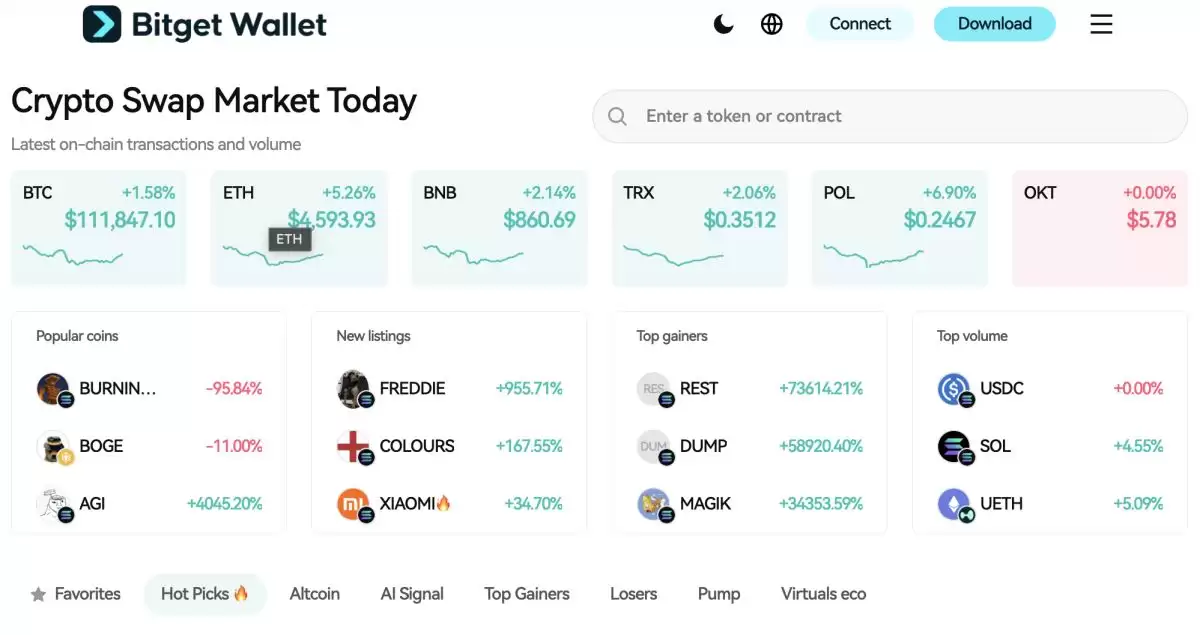
Task: Click the Bitget Wallet logo
Action: pos(205,24)
